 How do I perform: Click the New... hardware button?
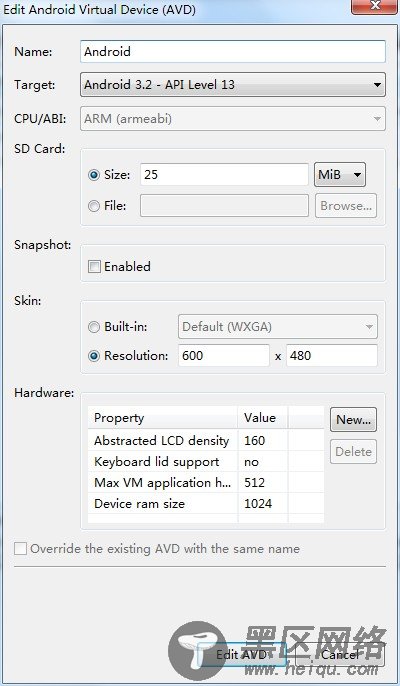(x=353, y=420)
